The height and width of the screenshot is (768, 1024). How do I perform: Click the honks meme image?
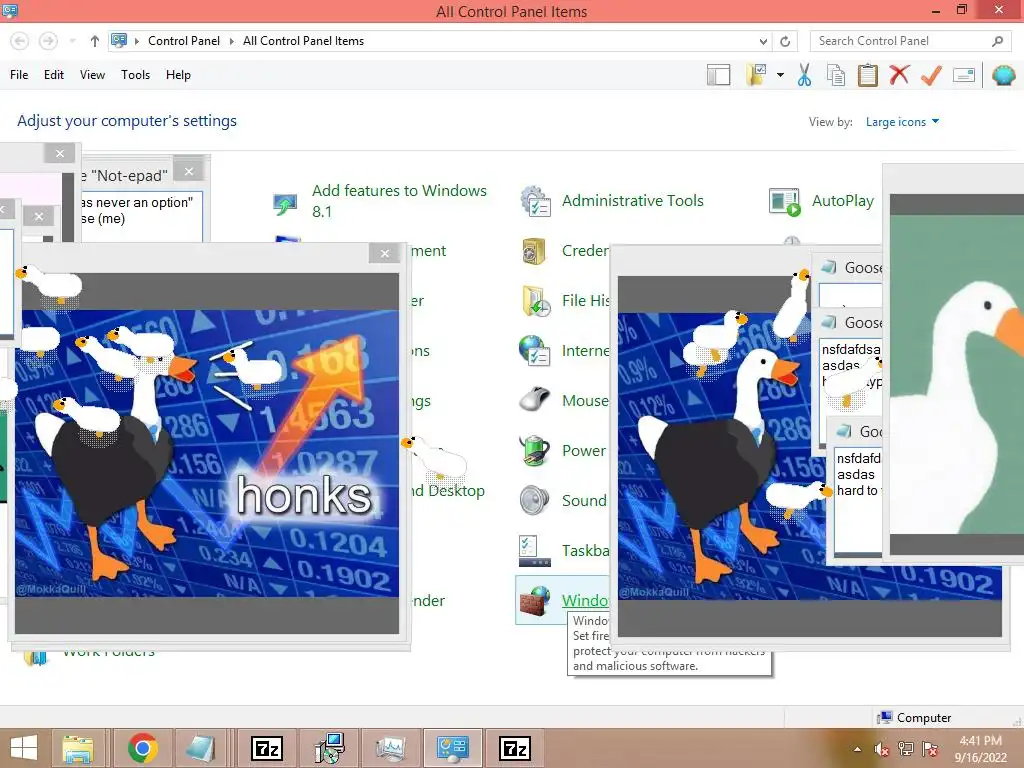[207, 453]
